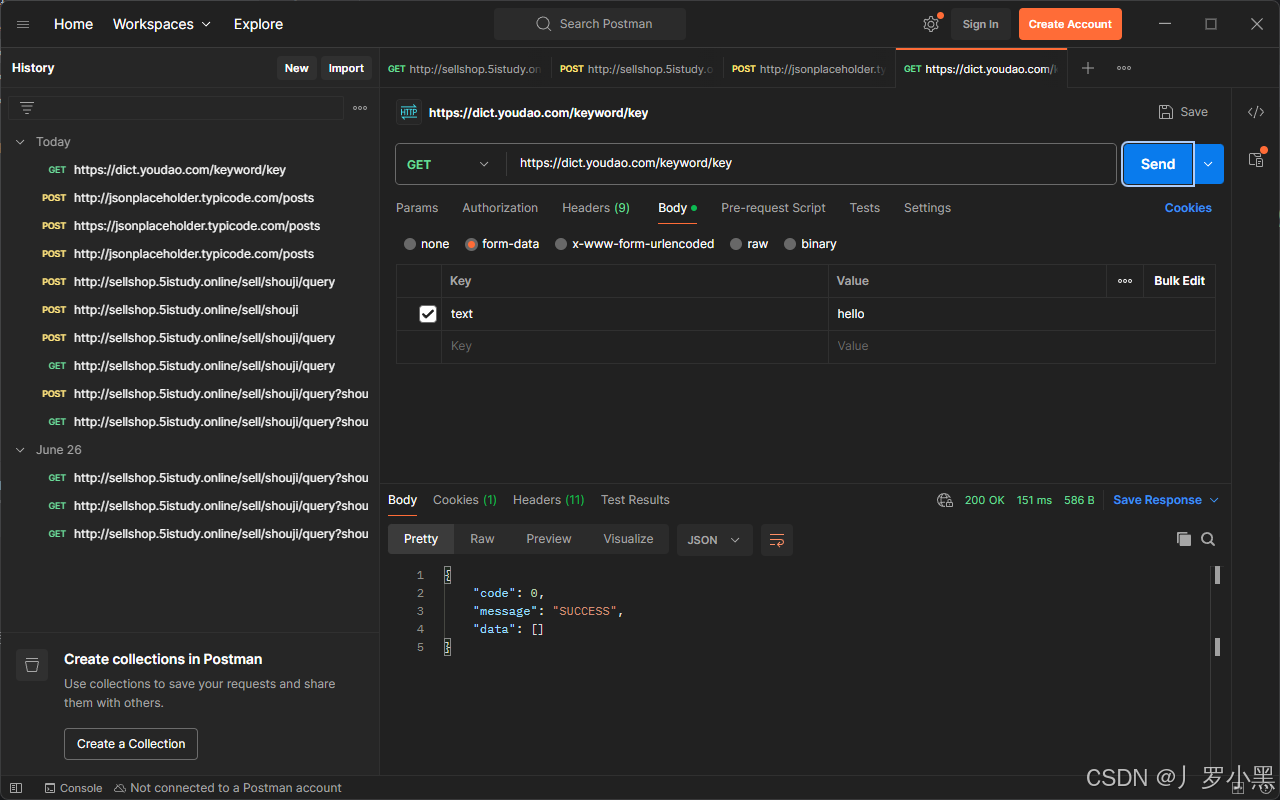Click the filter icon in History sidebar
The height and width of the screenshot is (800, 1280).
point(27,108)
